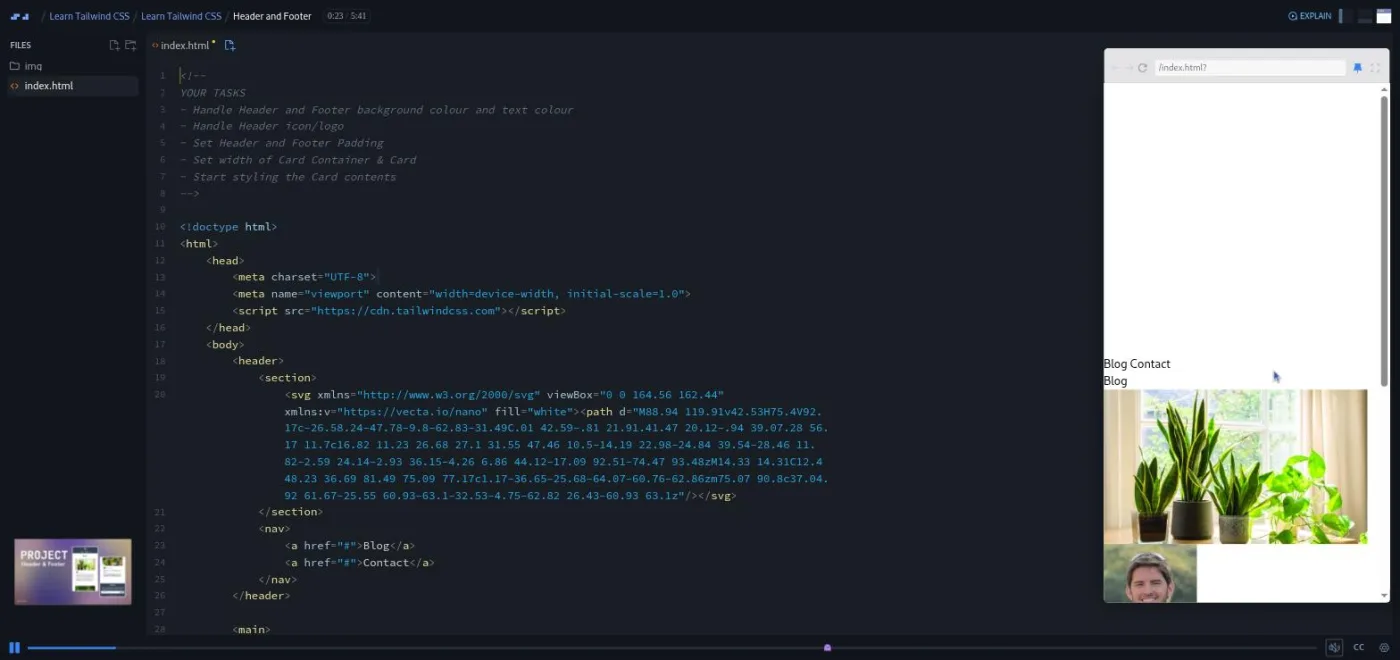Viewport: 1400px width, 660px height.
Task: Click the <a href="#">Blog</a> code line
Action: (349, 546)
